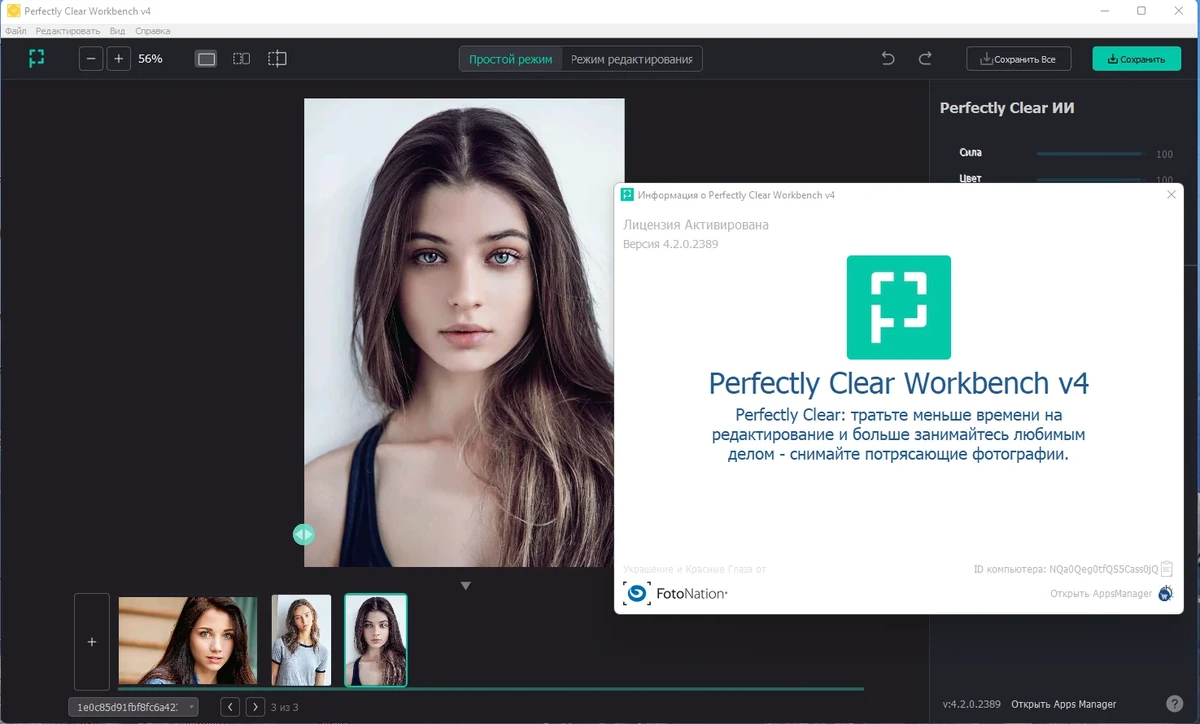Click Сохранить Все button

pos(1018,59)
